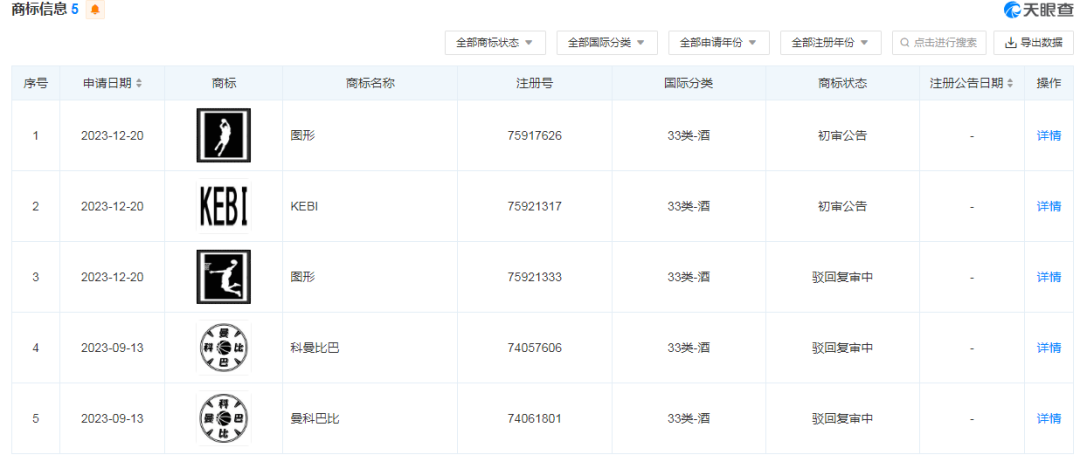Expand the 全部注册年份 filter dropdown
Image resolution: width=1080 pixels, height=455 pixels.
[x=830, y=43]
